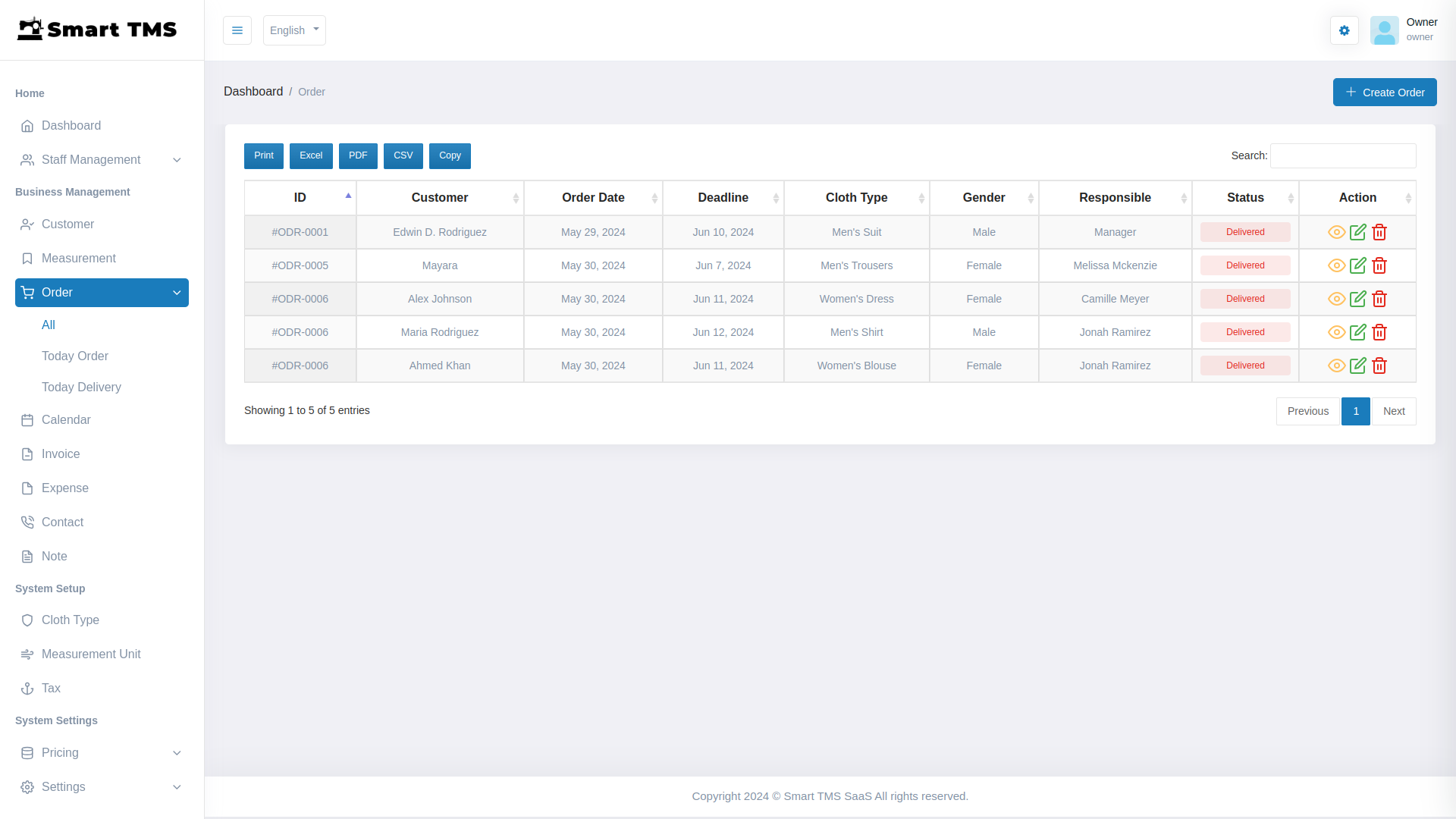The height and width of the screenshot is (819, 1456).
Task: Sort table by Deadline column header
Action: (x=723, y=198)
